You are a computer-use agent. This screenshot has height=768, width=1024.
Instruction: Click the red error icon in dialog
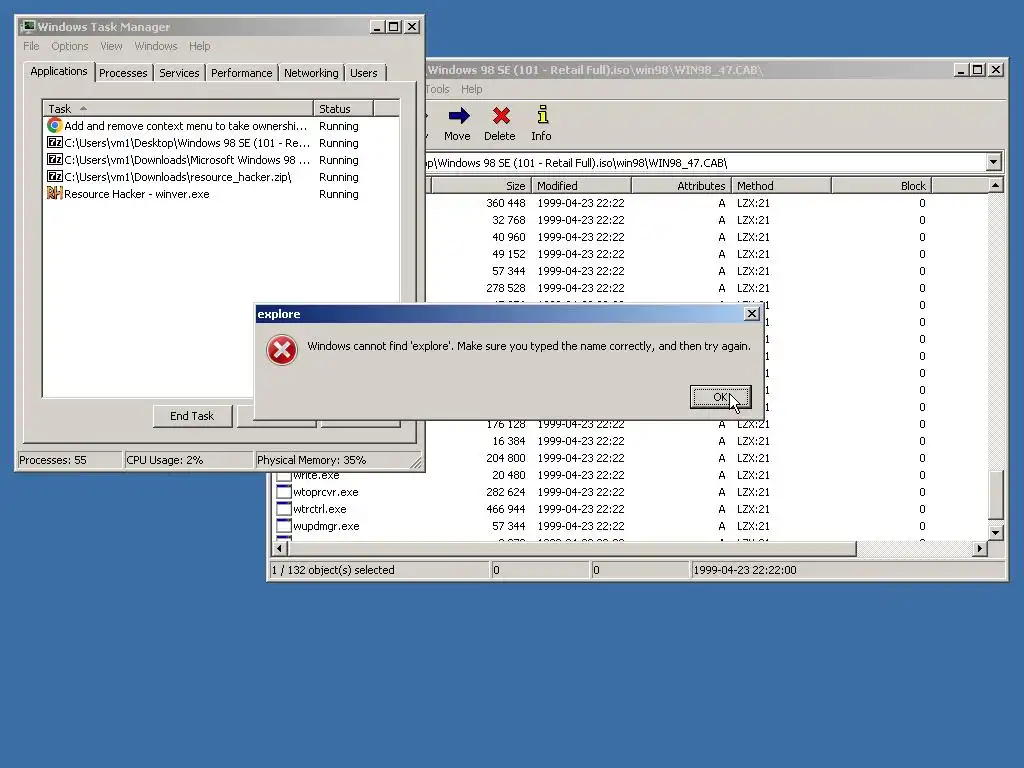[x=282, y=350]
